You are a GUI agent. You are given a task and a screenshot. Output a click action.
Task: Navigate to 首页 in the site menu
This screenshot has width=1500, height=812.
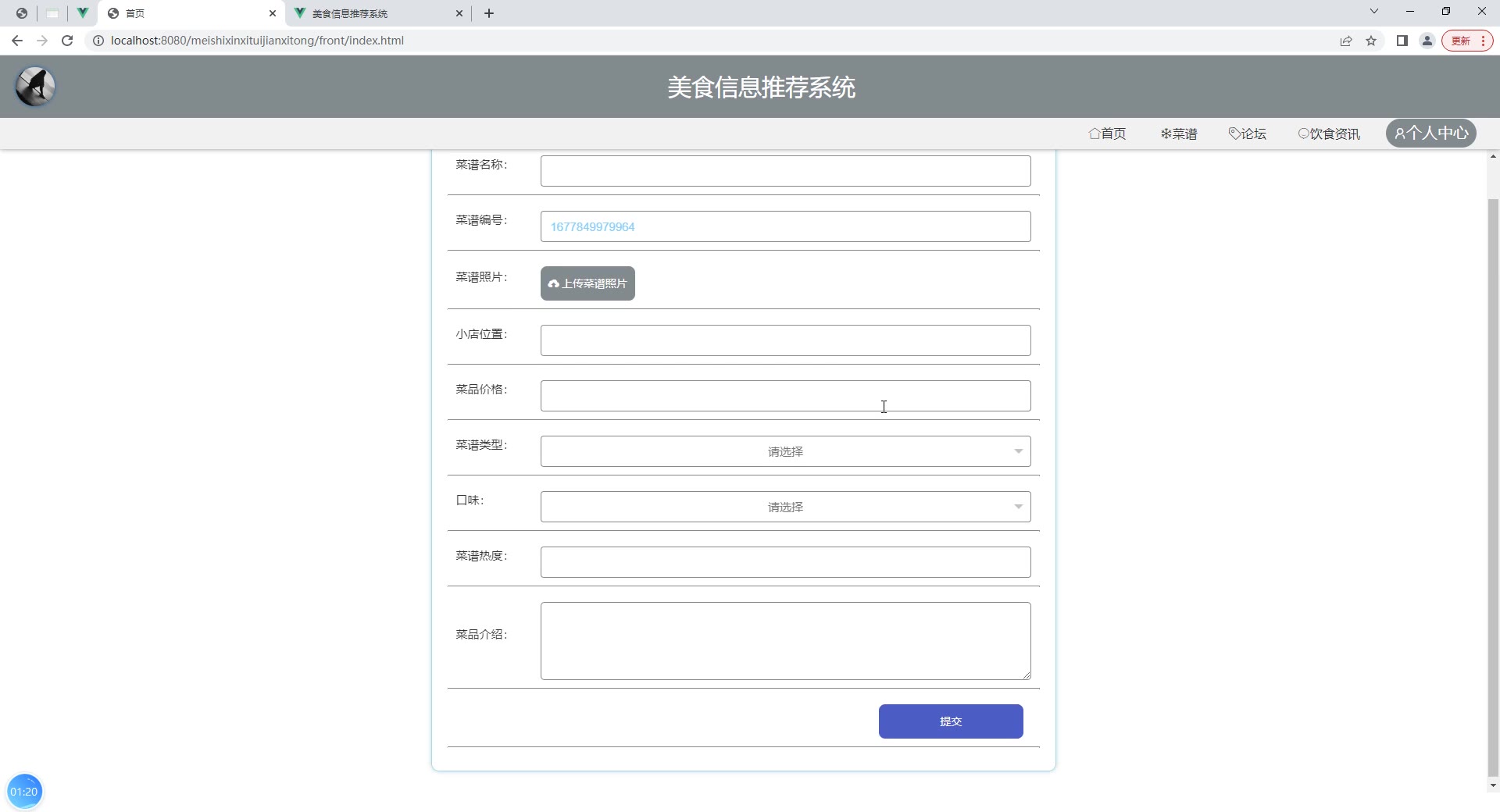[x=1107, y=134]
